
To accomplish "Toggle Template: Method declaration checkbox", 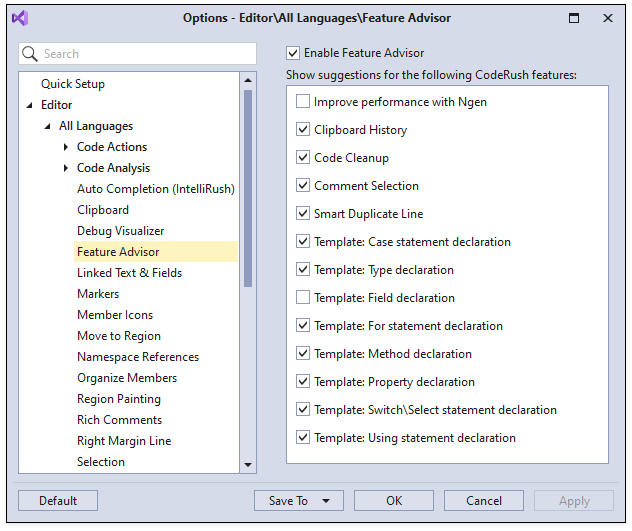I will click(x=303, y=353).
